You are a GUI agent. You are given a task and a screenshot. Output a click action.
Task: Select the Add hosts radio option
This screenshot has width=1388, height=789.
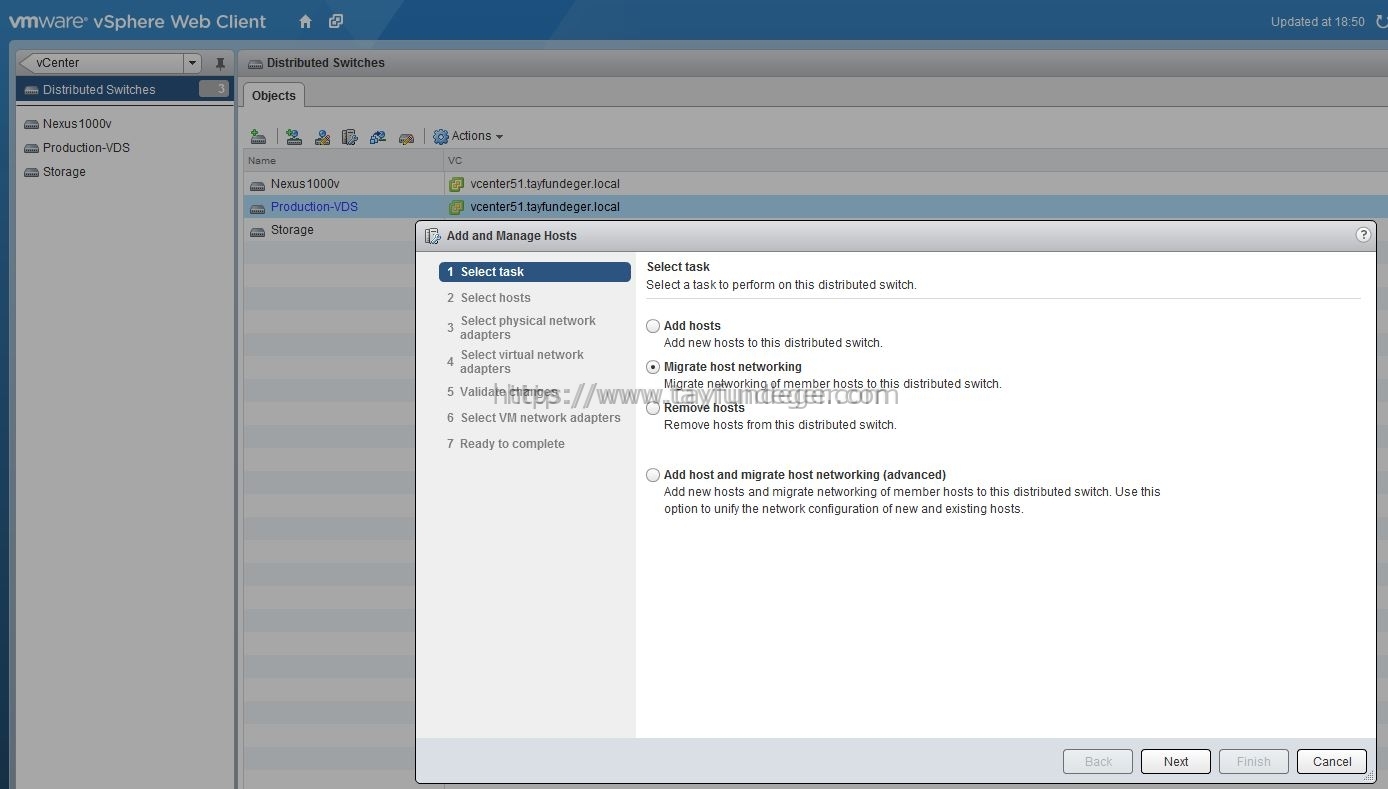(653, 326)
